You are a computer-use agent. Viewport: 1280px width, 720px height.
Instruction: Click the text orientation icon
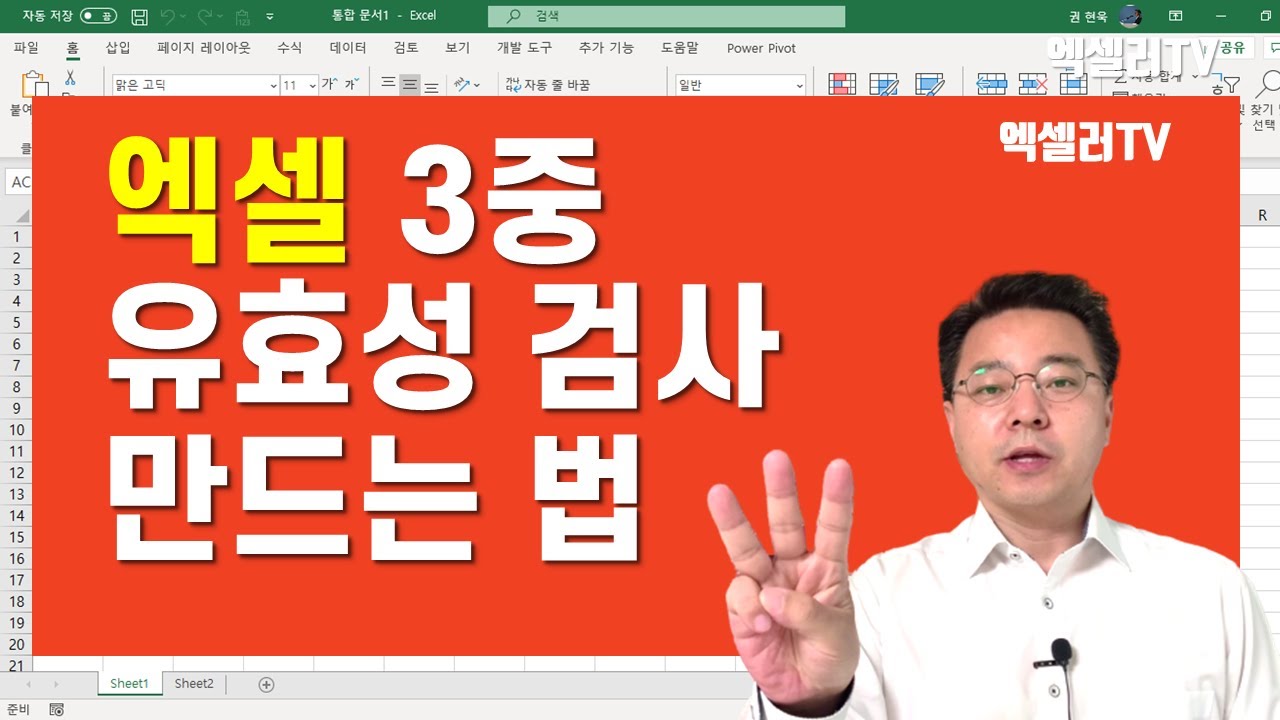click(x=462, y=85)
